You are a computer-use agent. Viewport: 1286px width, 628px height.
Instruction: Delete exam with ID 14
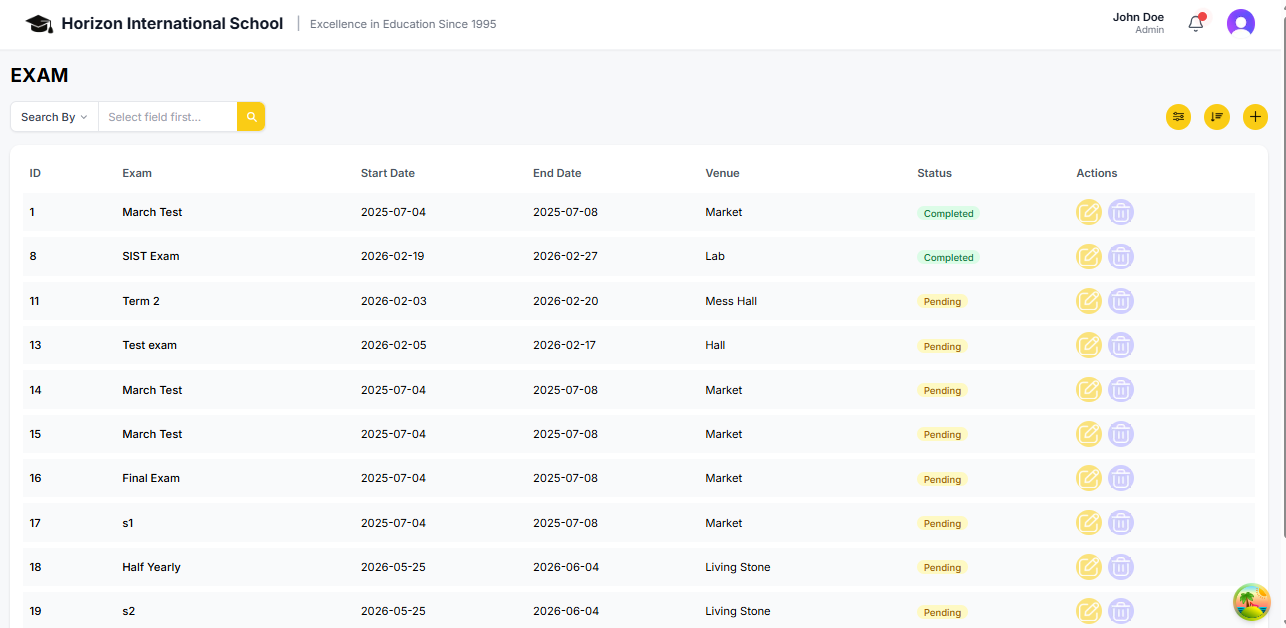tap(1121, 390)
